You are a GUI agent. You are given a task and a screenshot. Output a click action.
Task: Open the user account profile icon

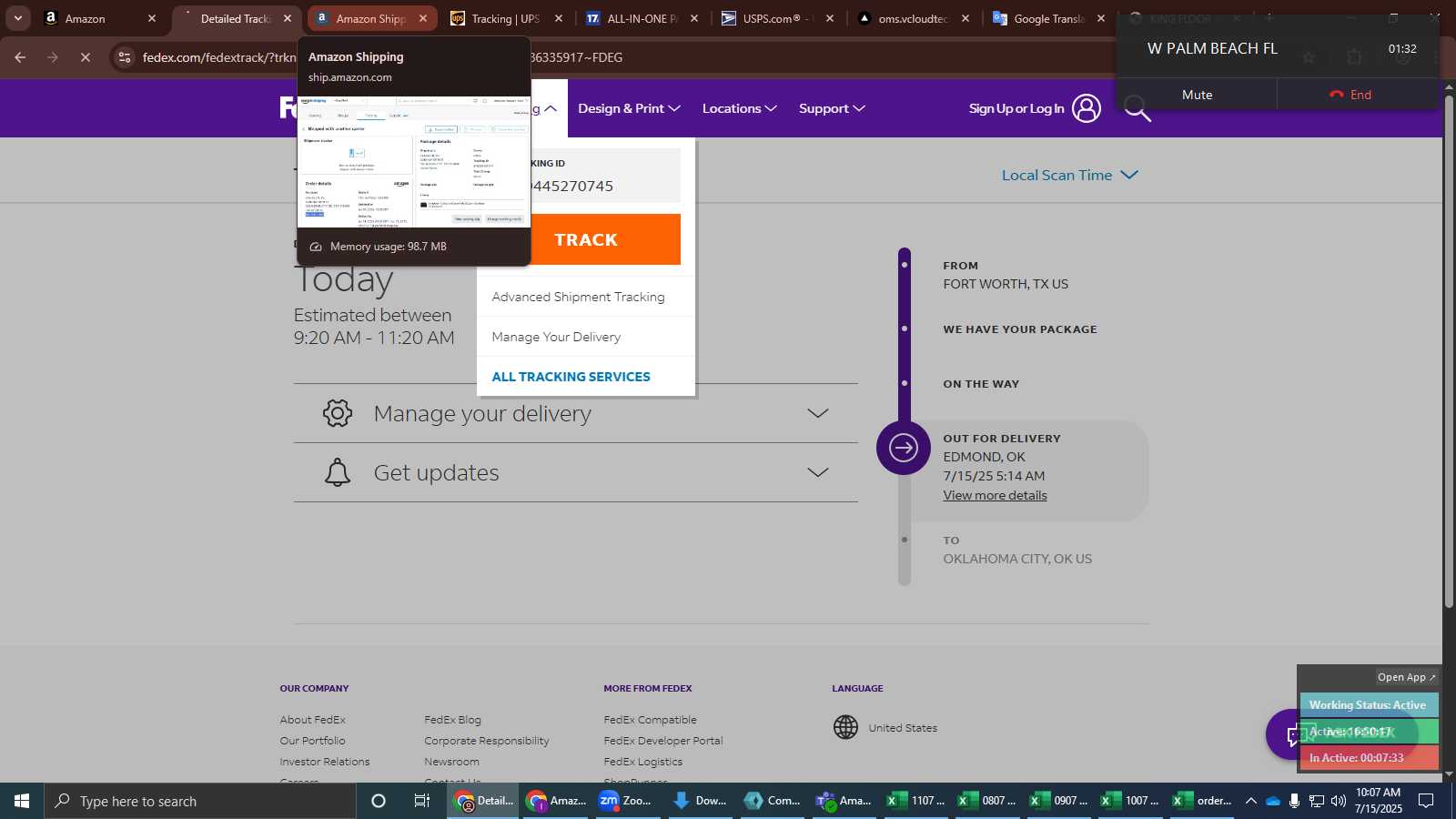(1086, 108)
